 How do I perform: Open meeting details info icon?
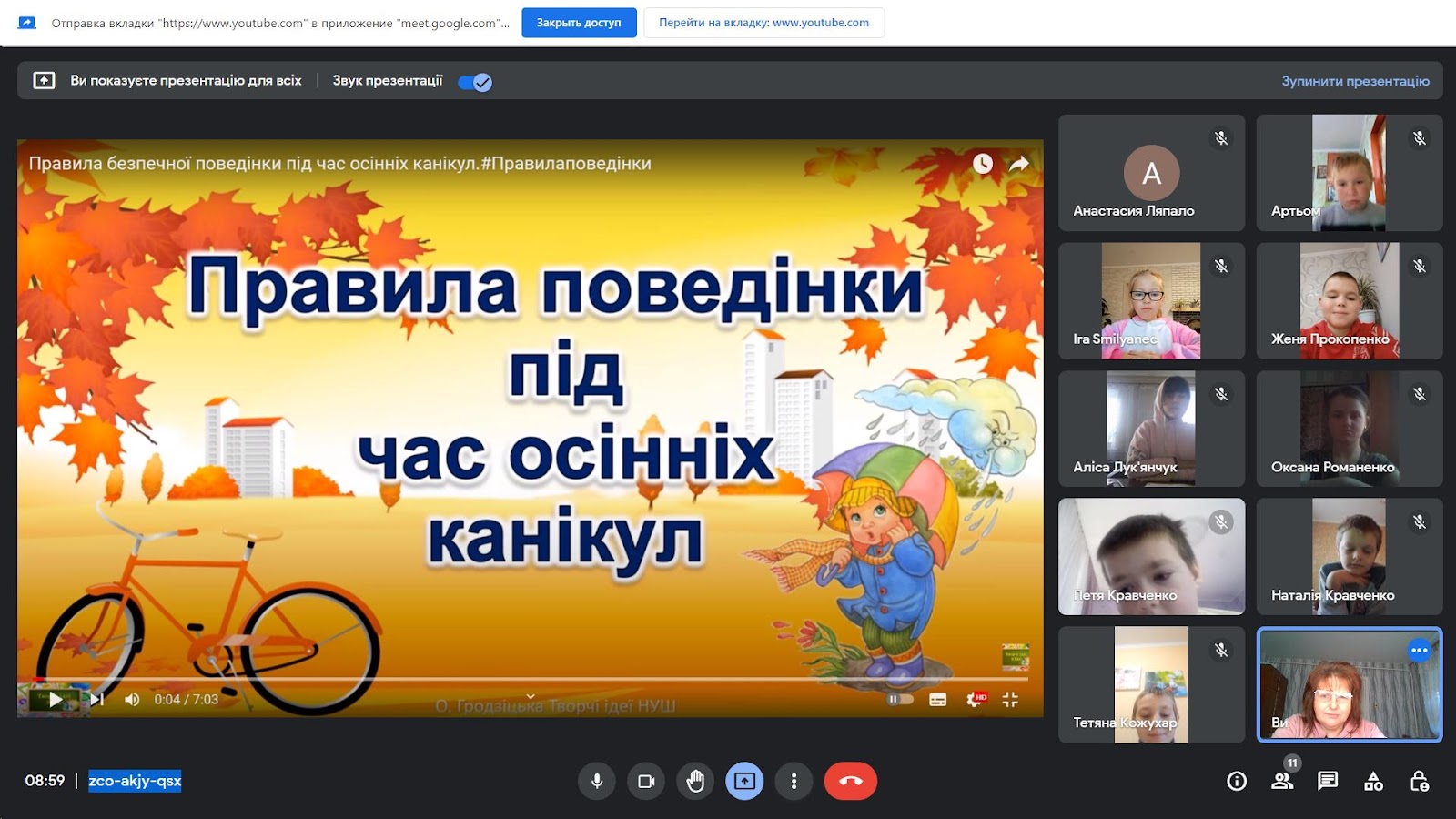pos(1237,781)
